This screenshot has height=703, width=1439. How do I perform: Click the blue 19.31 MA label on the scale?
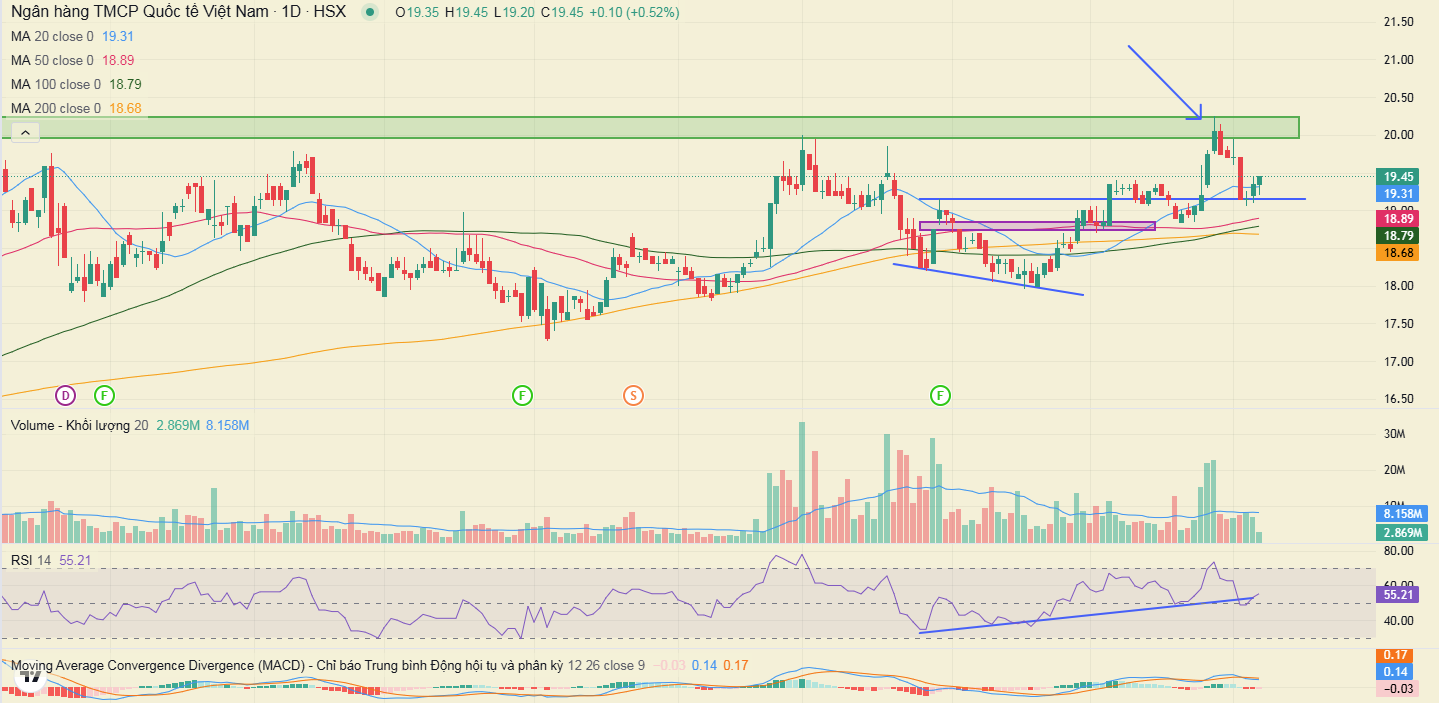click(x=1397, y=193)
